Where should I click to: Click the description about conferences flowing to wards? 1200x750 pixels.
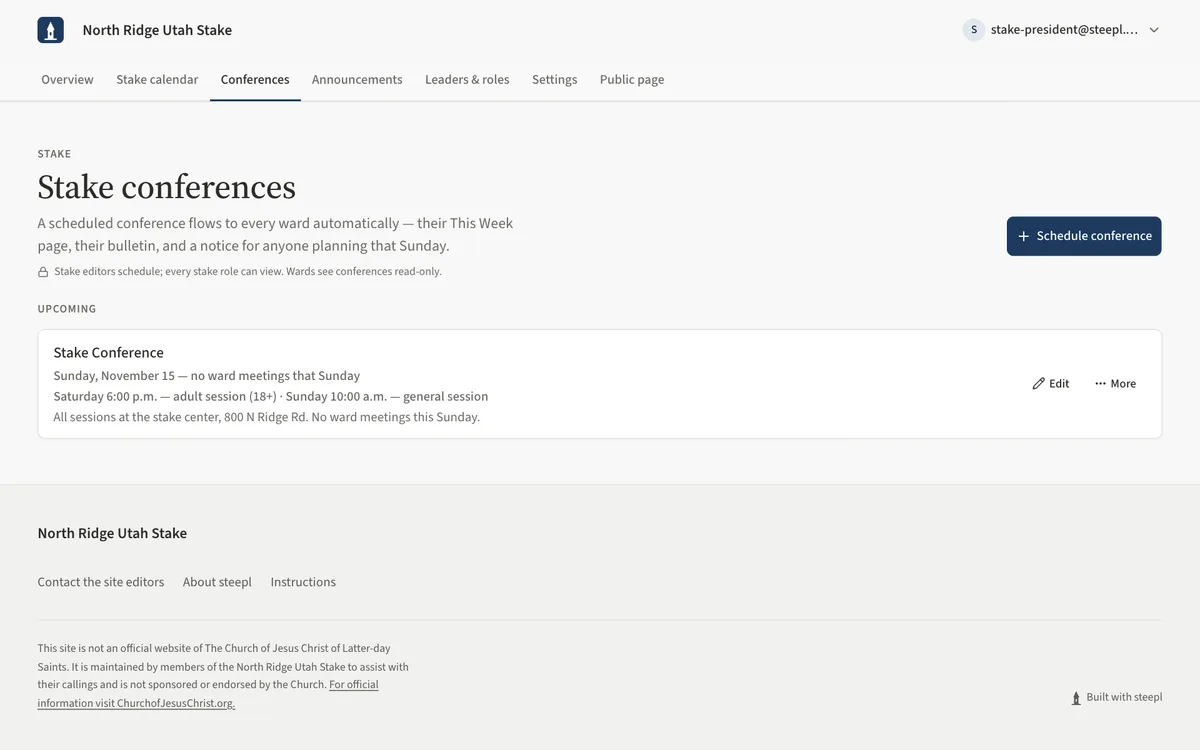(x=275, y=234)
